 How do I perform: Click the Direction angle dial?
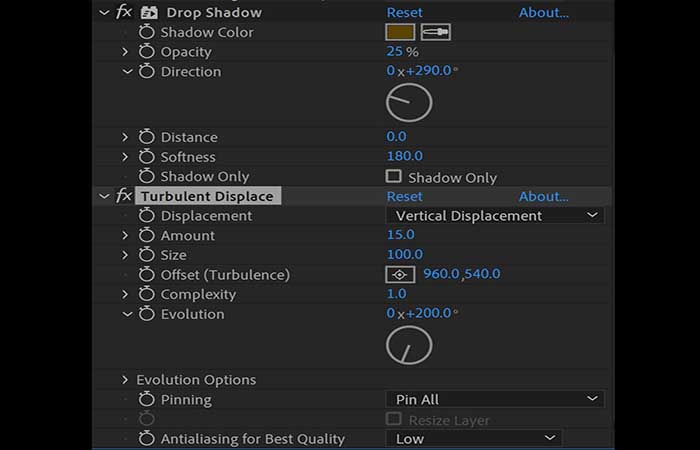point(409,103)
